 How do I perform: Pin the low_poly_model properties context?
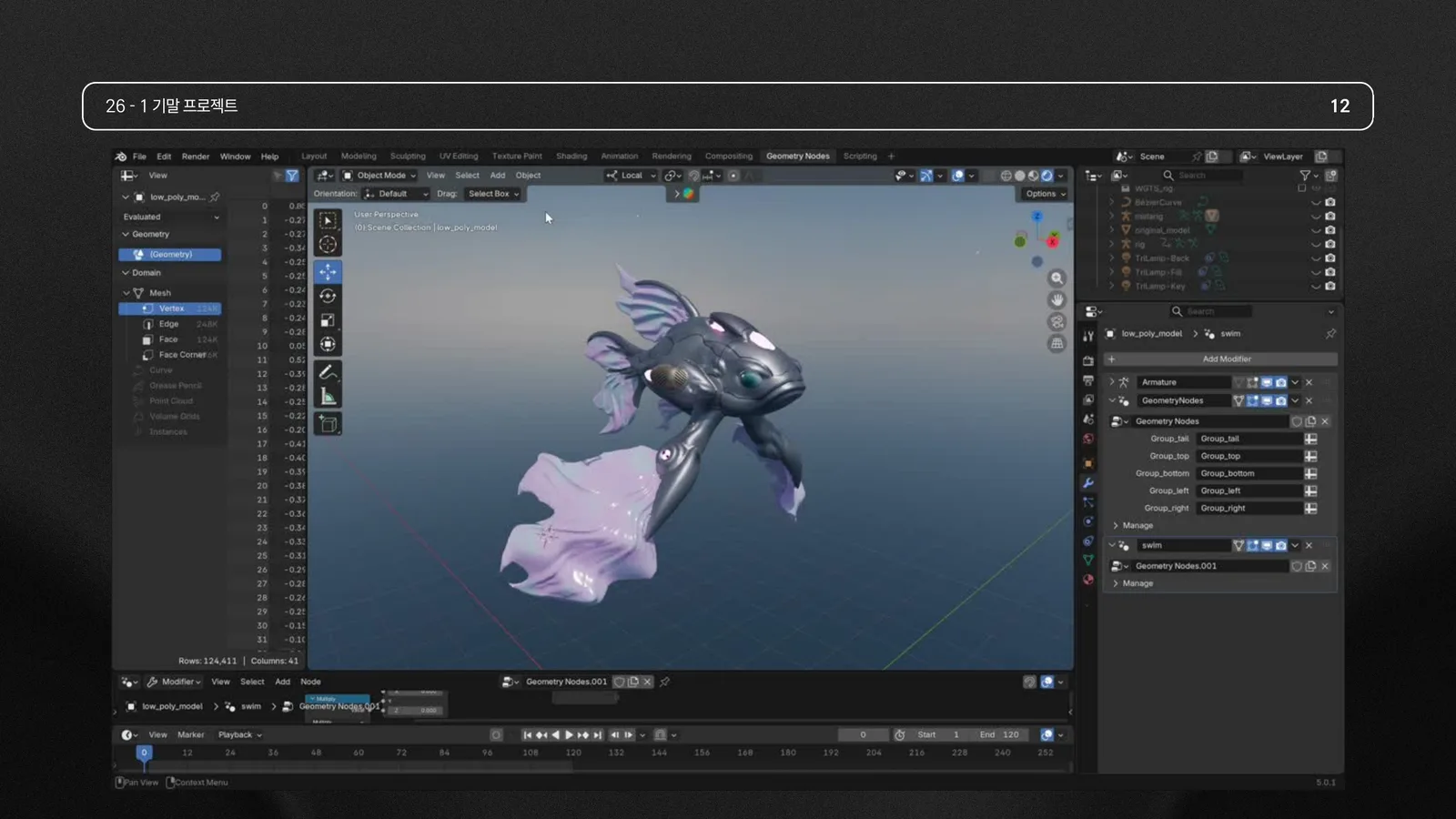[1330, 334]
